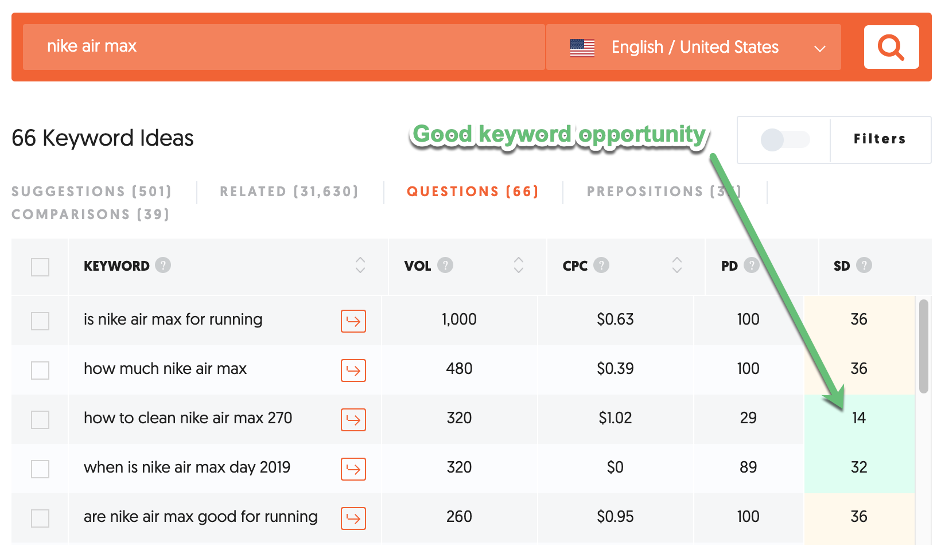
Task: Open arrow icon for 'is nike air max for running'
Action: tap(353, 321)
